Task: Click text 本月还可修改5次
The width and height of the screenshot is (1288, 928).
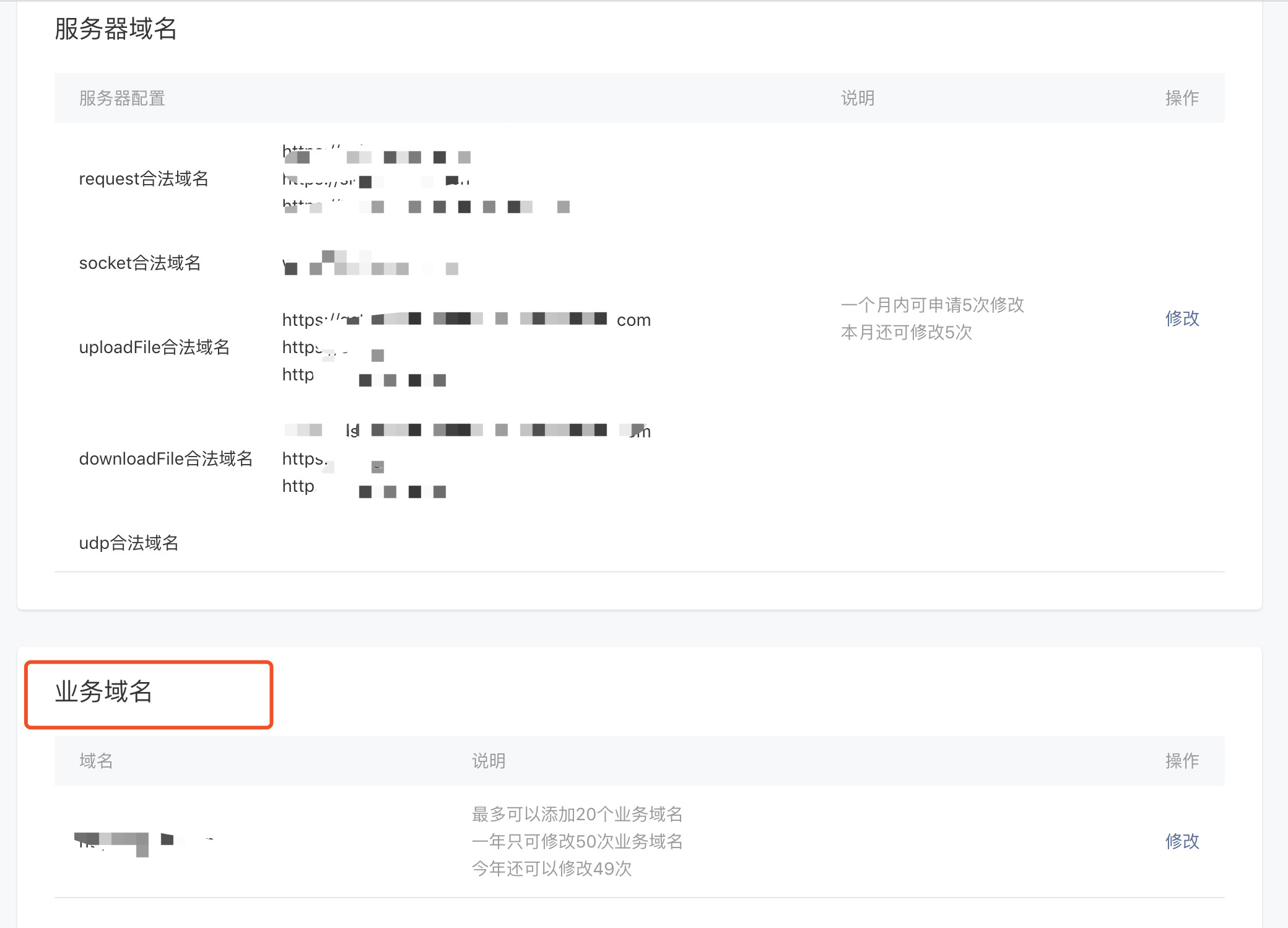Action: click(x=907, y=333)
